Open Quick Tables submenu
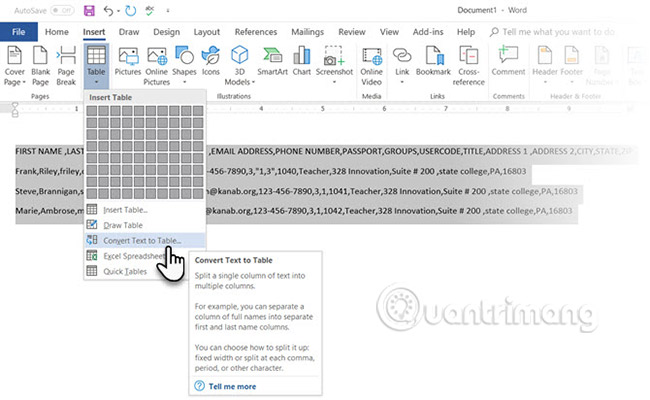Image resolution: width=650 pixels, height=400 pixels. pyautogui.click(x=145, y=271)
